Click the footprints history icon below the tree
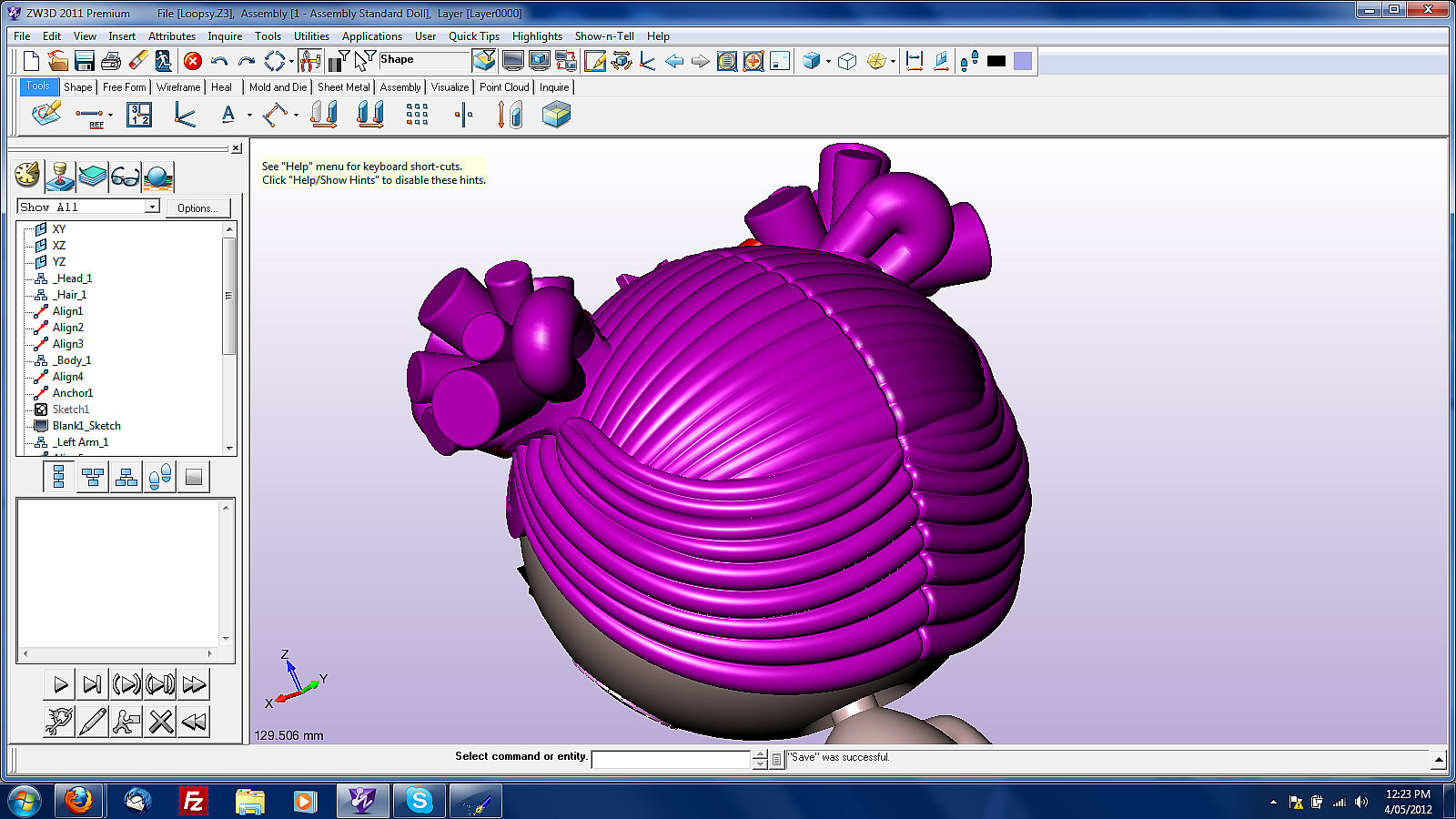 pyautogui.click(x=160, y=477)
